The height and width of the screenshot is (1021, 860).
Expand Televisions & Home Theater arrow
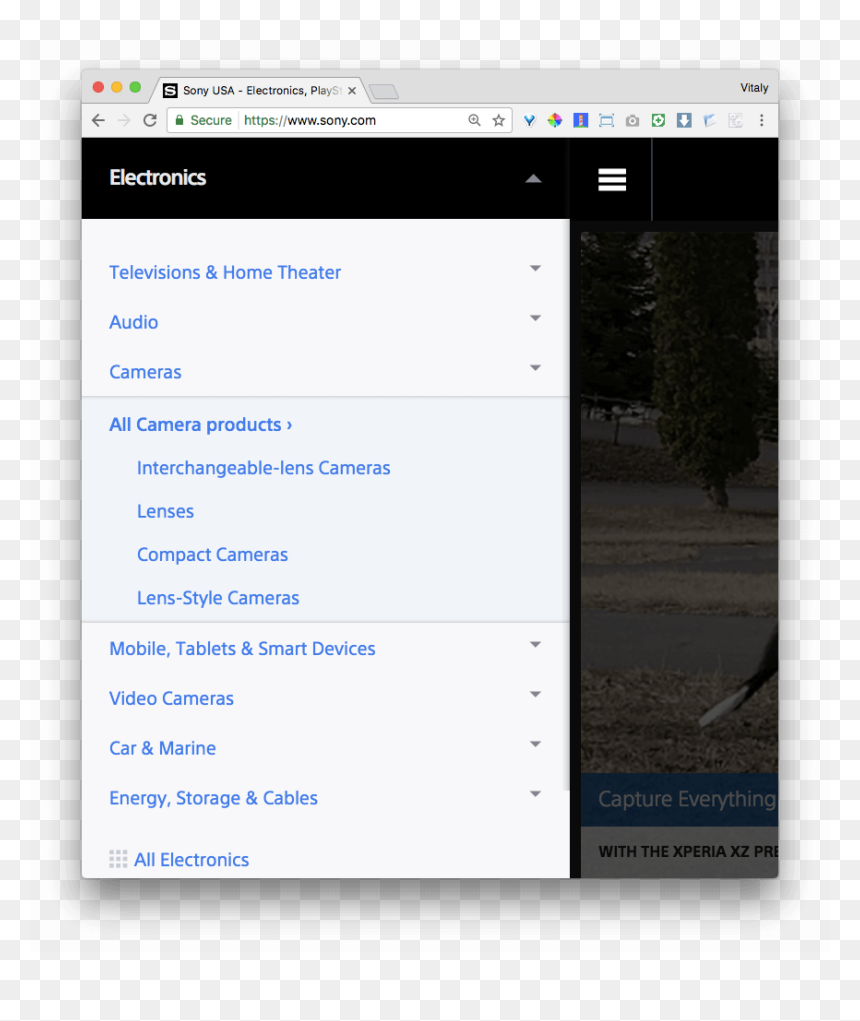click(535, 268)
